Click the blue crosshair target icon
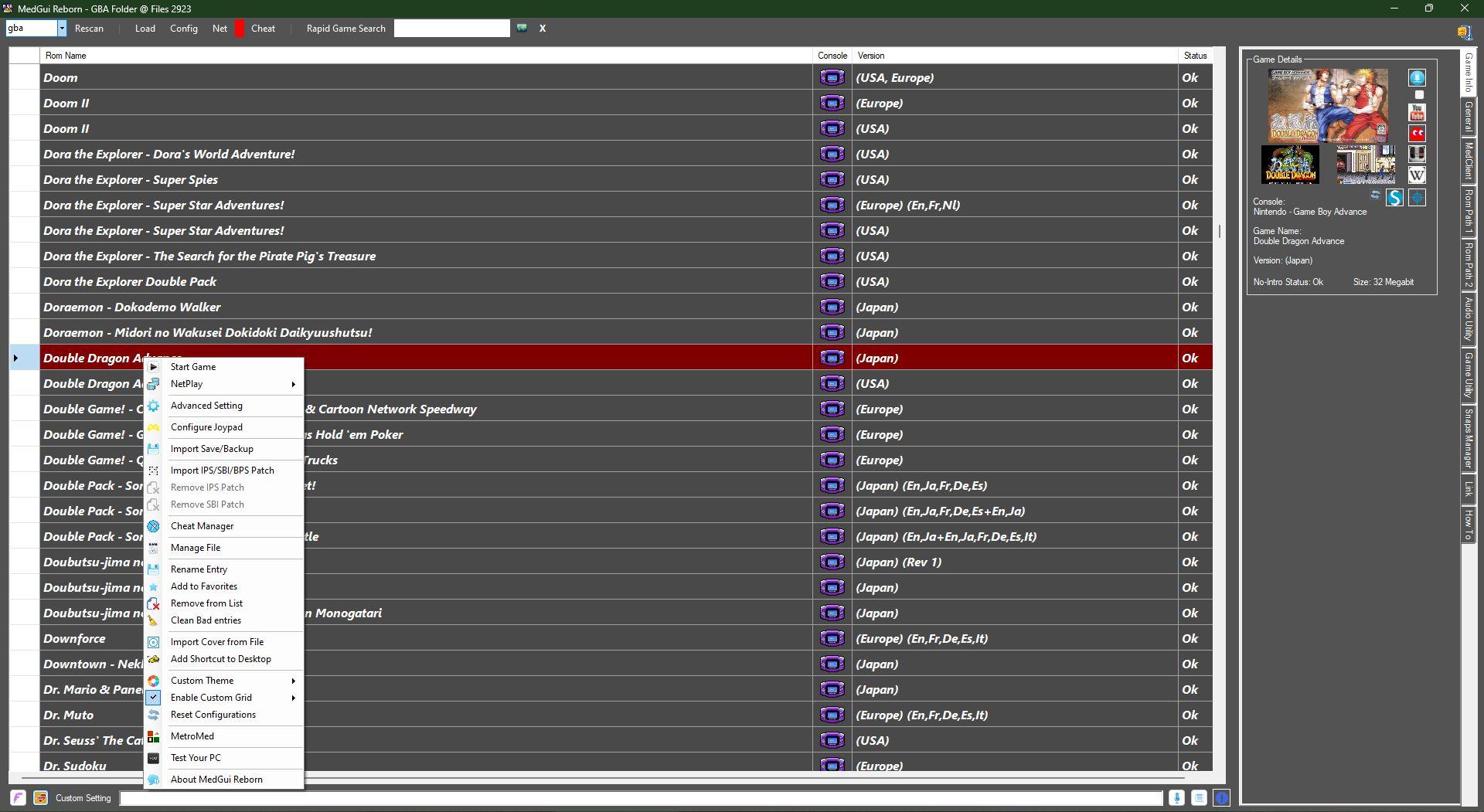Screen dimensions: 1484x812 1417,198
